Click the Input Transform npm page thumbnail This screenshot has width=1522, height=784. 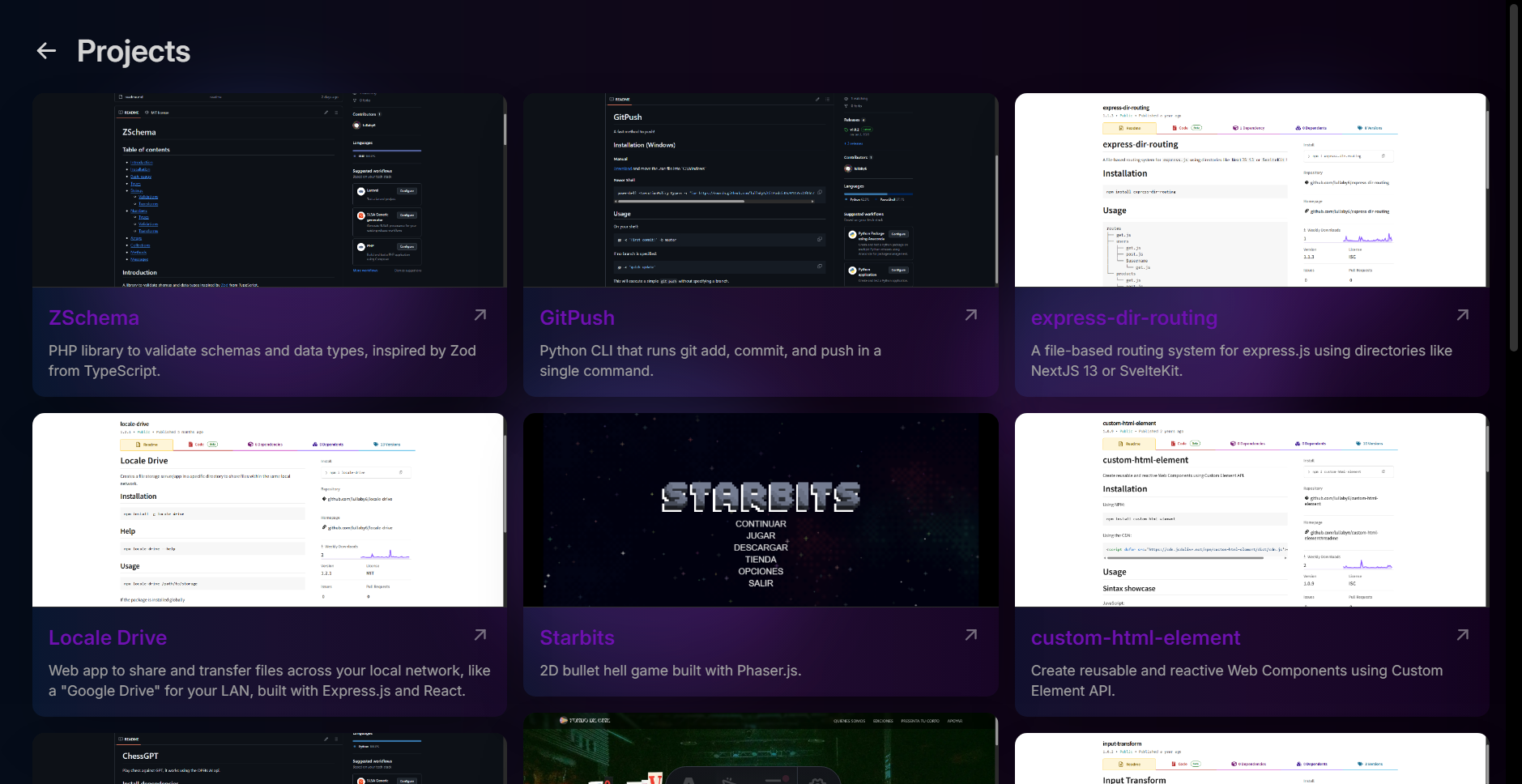[x=1252, y=759]
